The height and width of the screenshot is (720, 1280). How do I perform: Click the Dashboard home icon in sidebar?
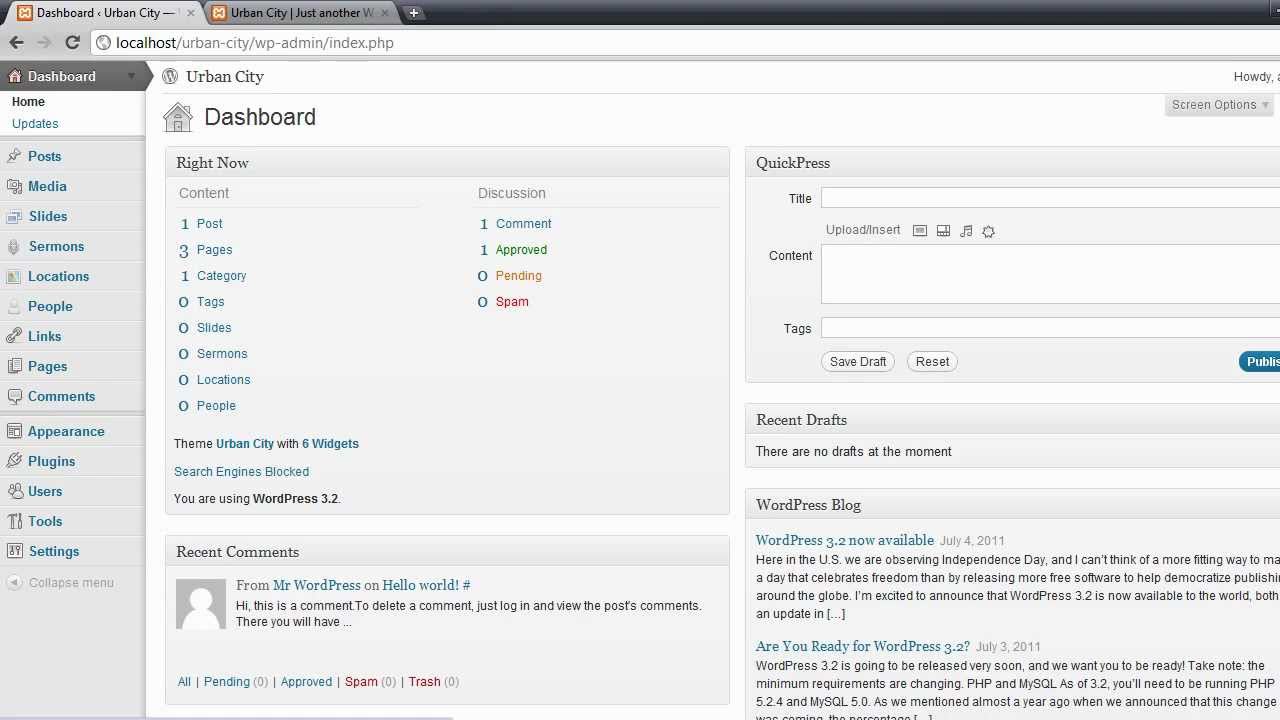pos(14,76)
